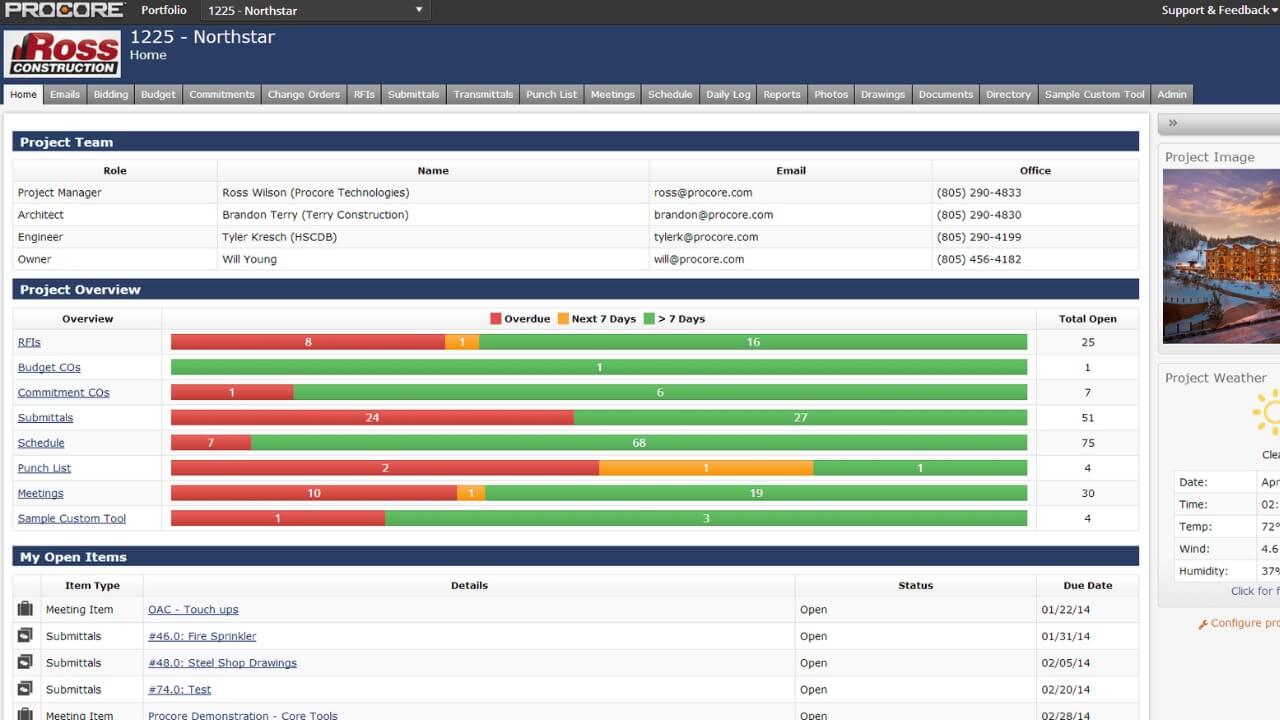Click the Configure project link

(x=1245, y=623)
